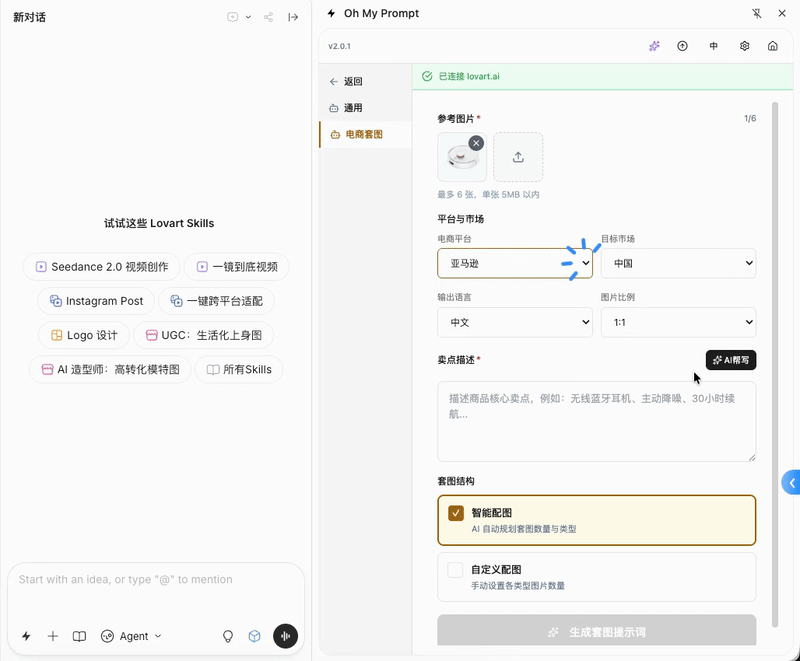Switch language with the 中 icon

tap(713, 46)
